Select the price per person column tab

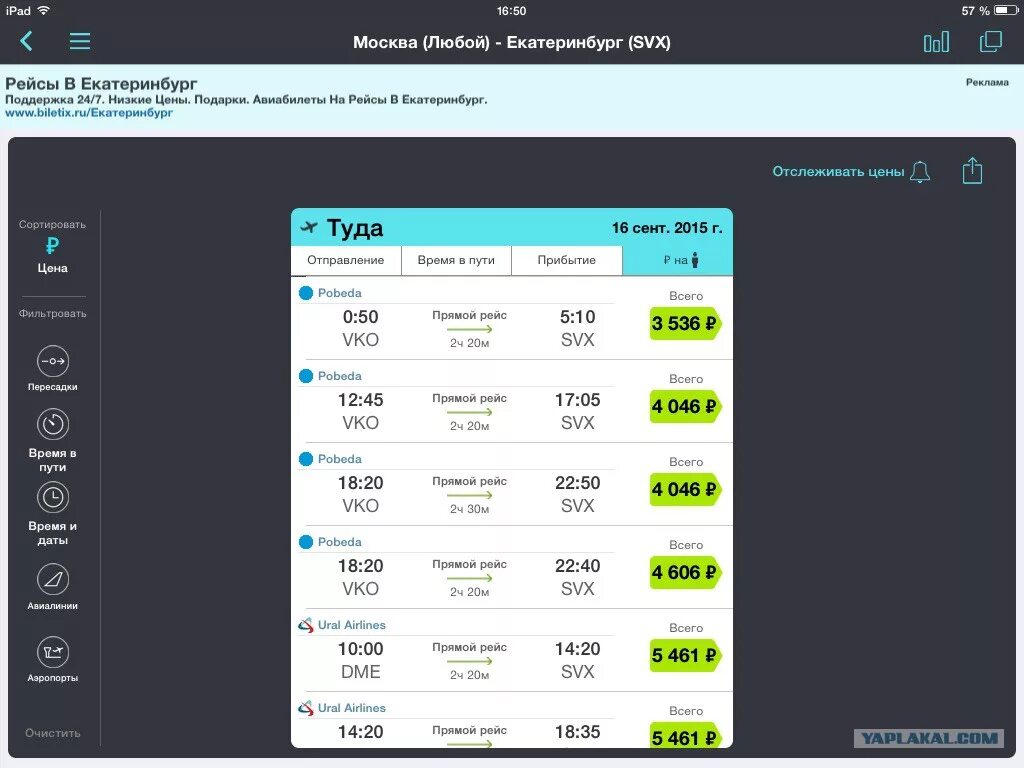point(677,260)
